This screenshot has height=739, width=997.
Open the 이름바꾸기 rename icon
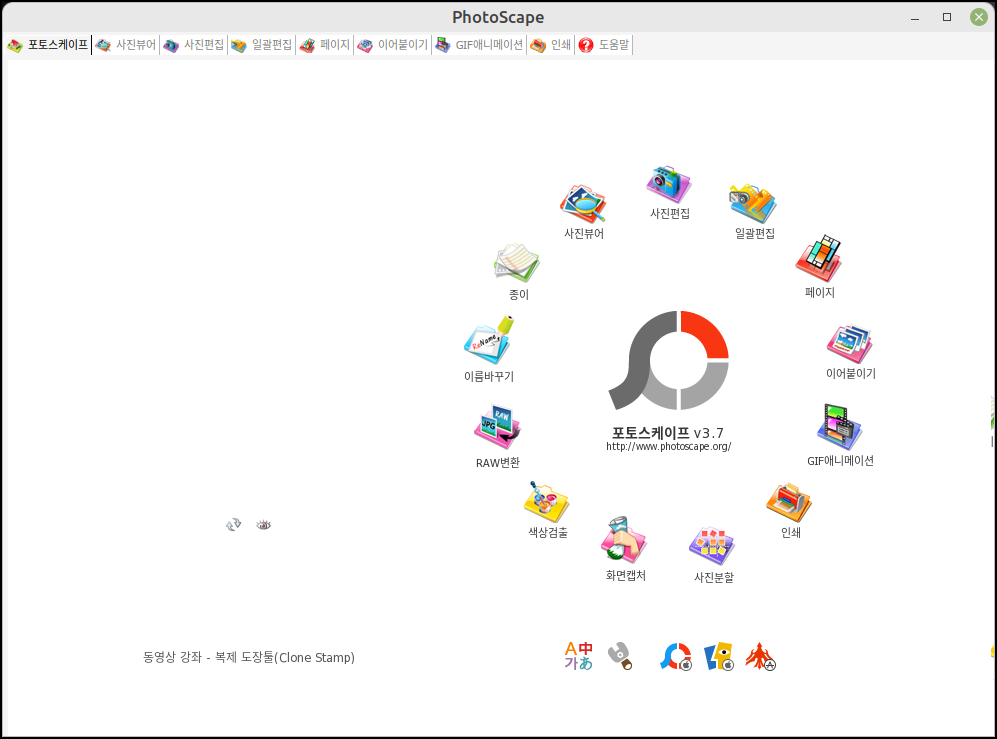pyautogui.click(x=488, y=340)
